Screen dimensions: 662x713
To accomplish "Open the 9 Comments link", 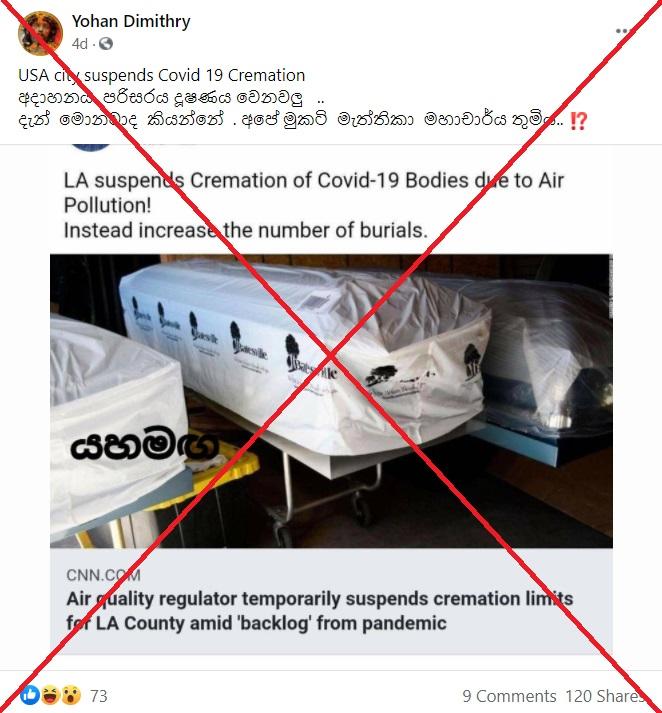I will click(509, 696).
